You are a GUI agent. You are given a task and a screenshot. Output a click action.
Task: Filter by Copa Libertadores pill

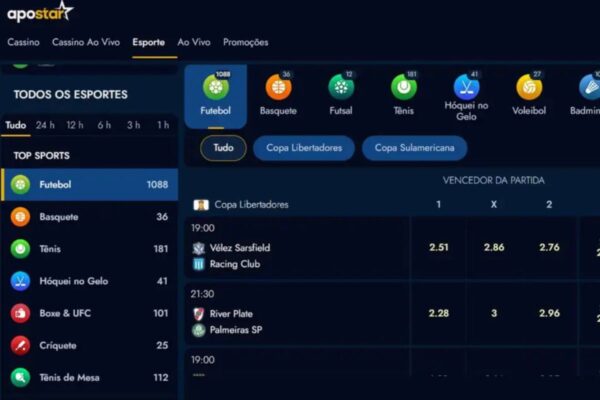coord(304,148)
